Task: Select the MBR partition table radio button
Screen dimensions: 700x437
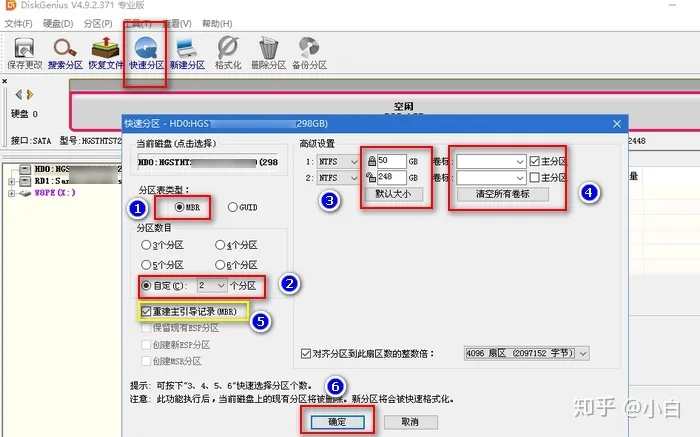Action: (x=180, y=207)
